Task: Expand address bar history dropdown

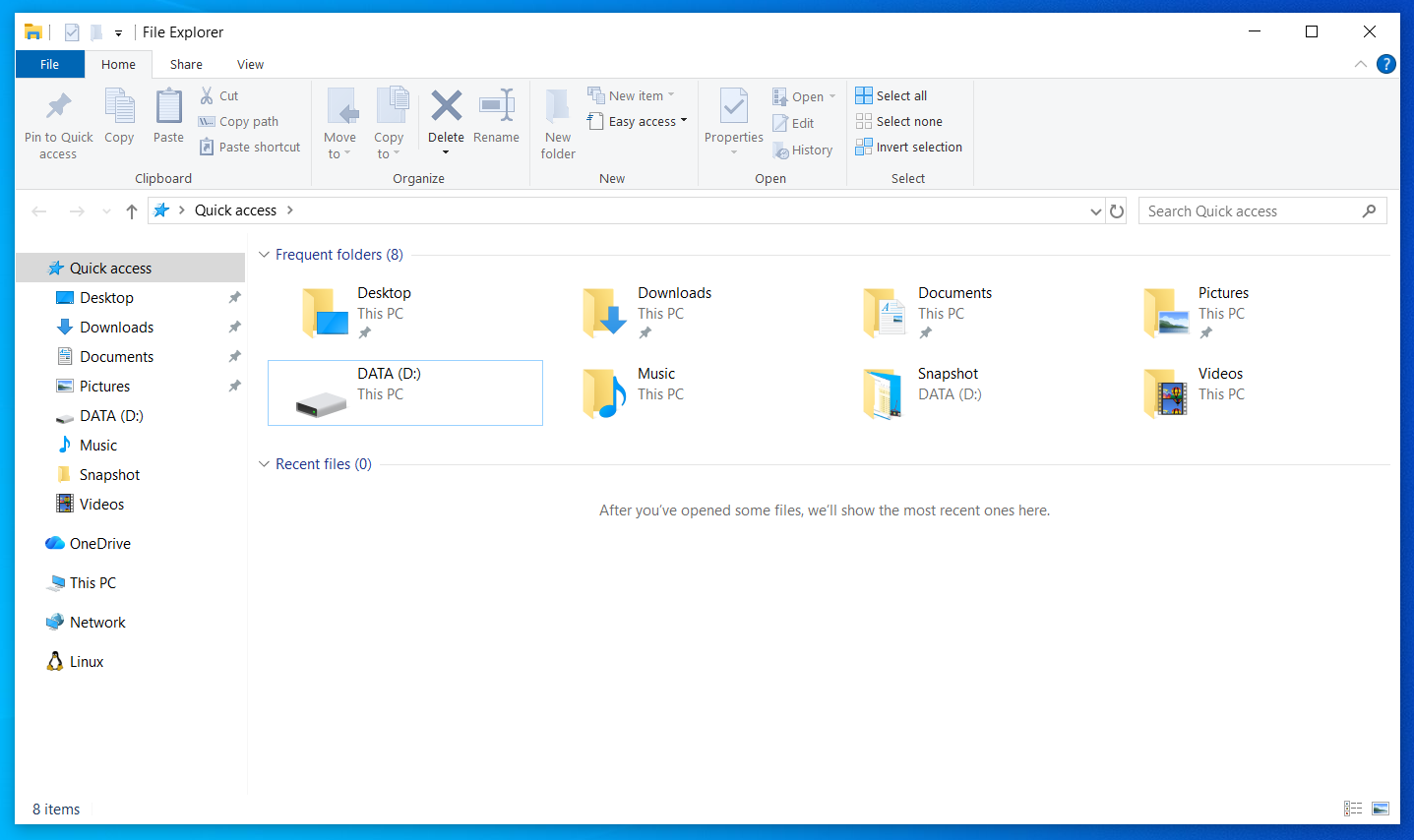Action: tap(1096, 210)
